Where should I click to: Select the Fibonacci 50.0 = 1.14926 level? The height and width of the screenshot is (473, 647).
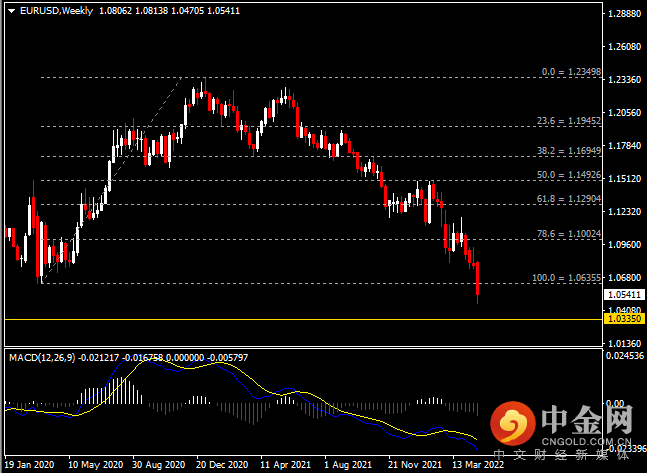point(569,175)
